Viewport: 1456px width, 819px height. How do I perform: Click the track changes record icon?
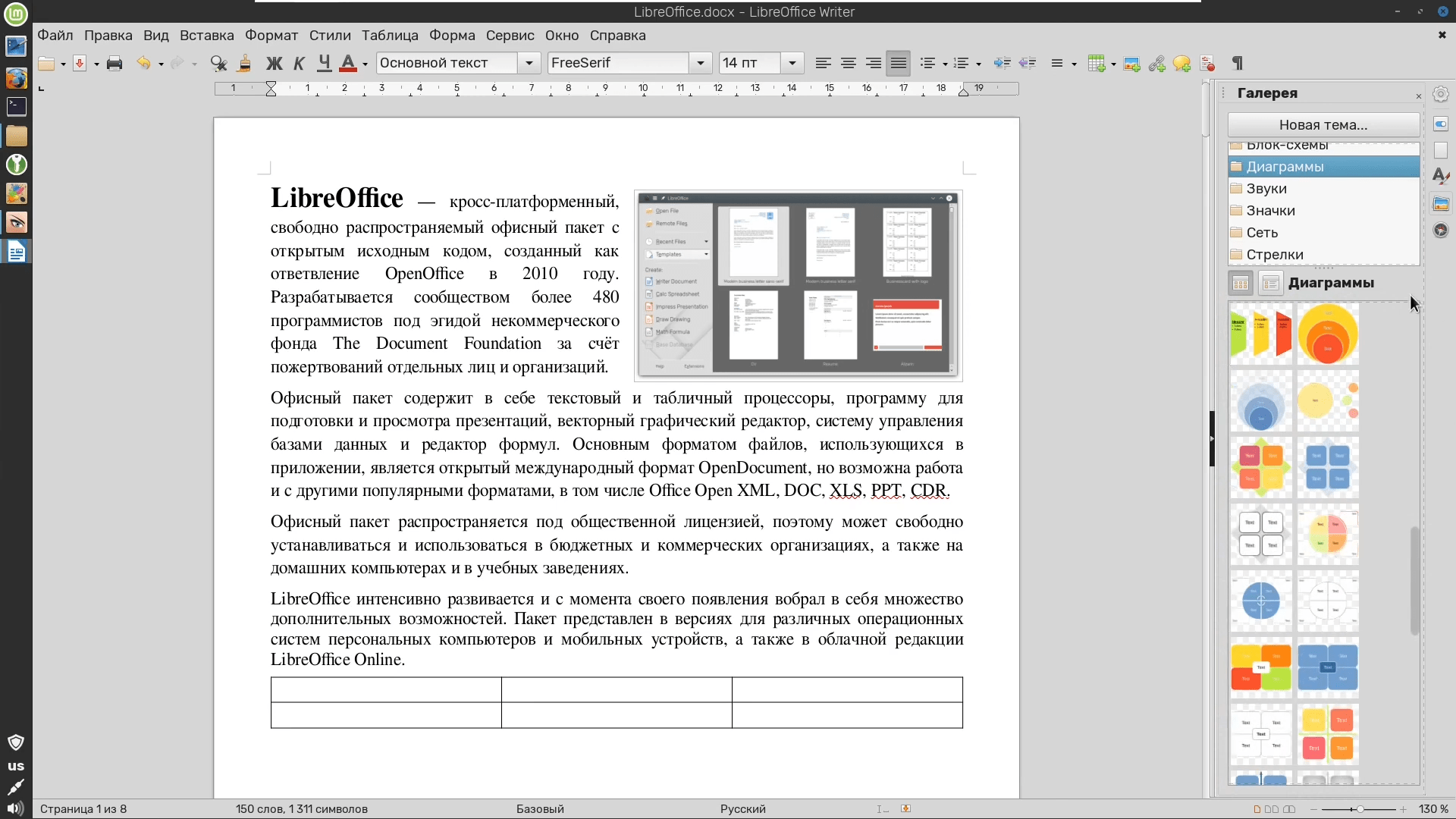(x=1207, y=64)
